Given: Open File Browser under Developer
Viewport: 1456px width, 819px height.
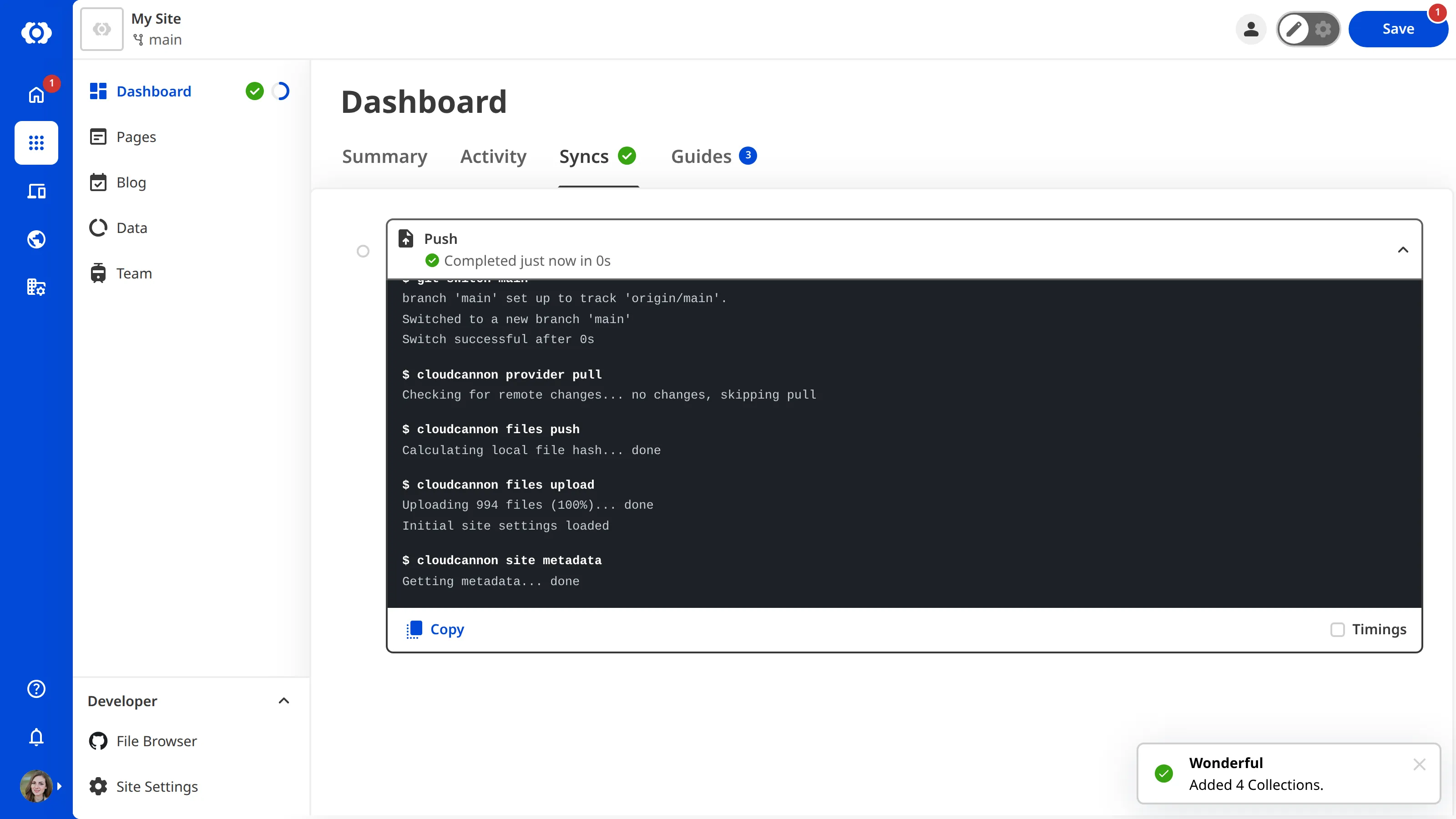Looking at the screenshot, I should tap(157, 740).
